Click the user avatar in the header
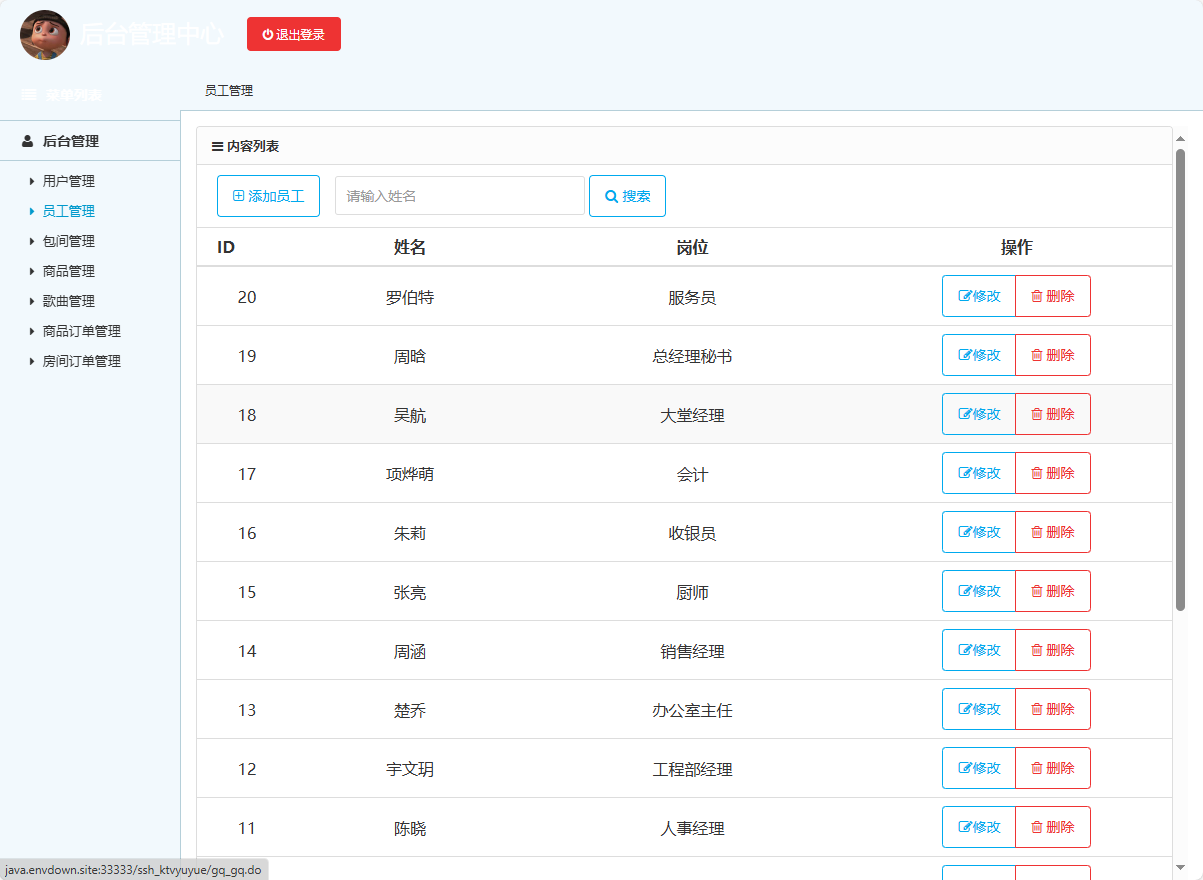This screenshot has height=880, width=1203. tap(44, 35)
